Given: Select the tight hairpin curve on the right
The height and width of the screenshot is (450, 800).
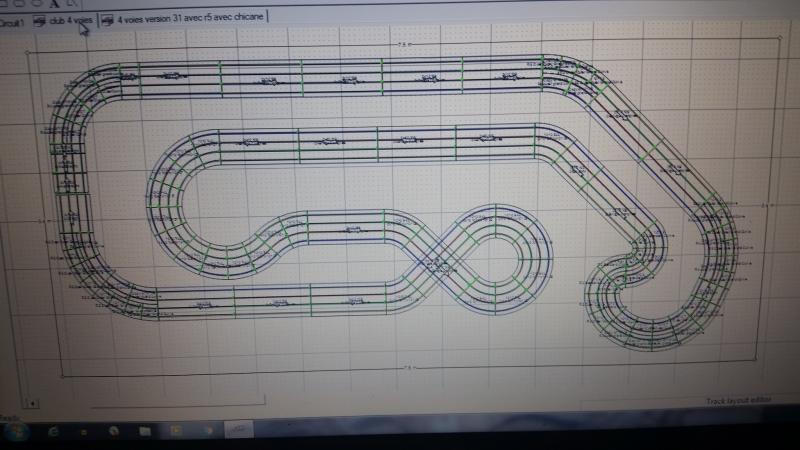Looking at the screenshot, I should (x=612, y=283).
